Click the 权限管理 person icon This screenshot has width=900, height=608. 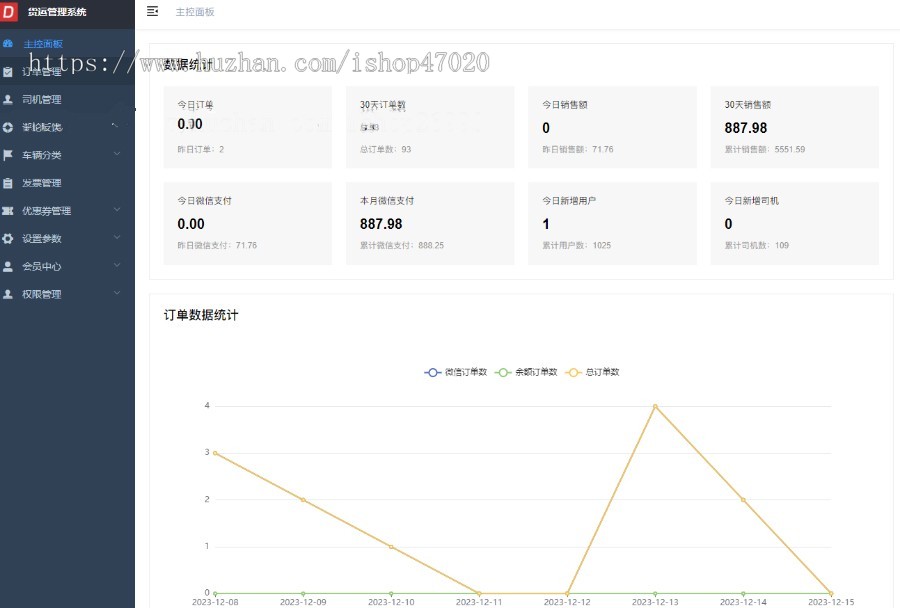[8, 294]
